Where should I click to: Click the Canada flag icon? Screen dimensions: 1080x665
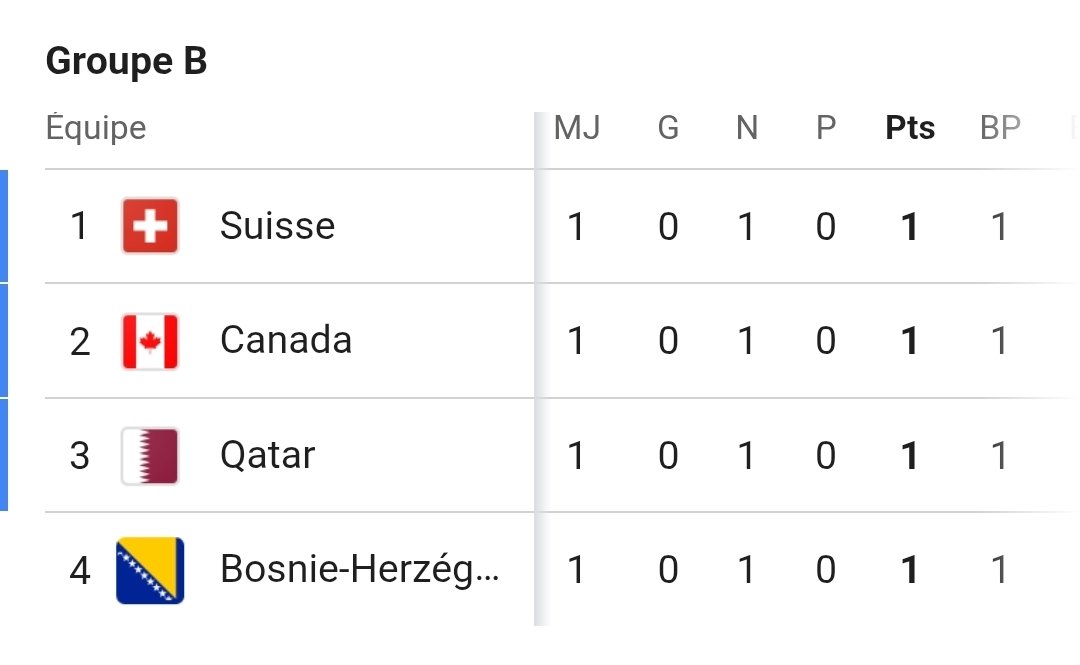[150, 341]
